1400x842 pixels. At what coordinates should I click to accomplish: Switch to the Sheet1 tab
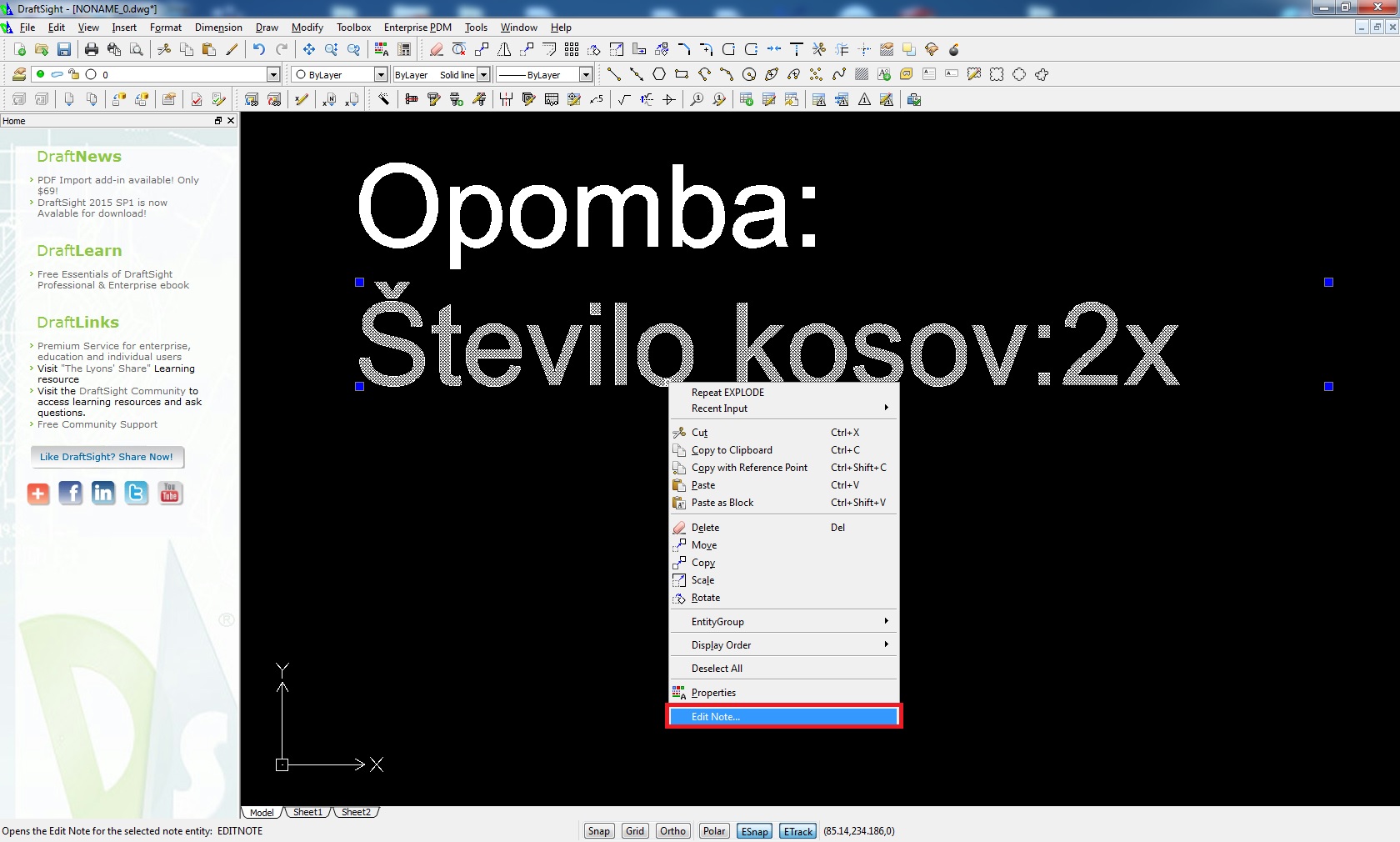tap(307, 812)
